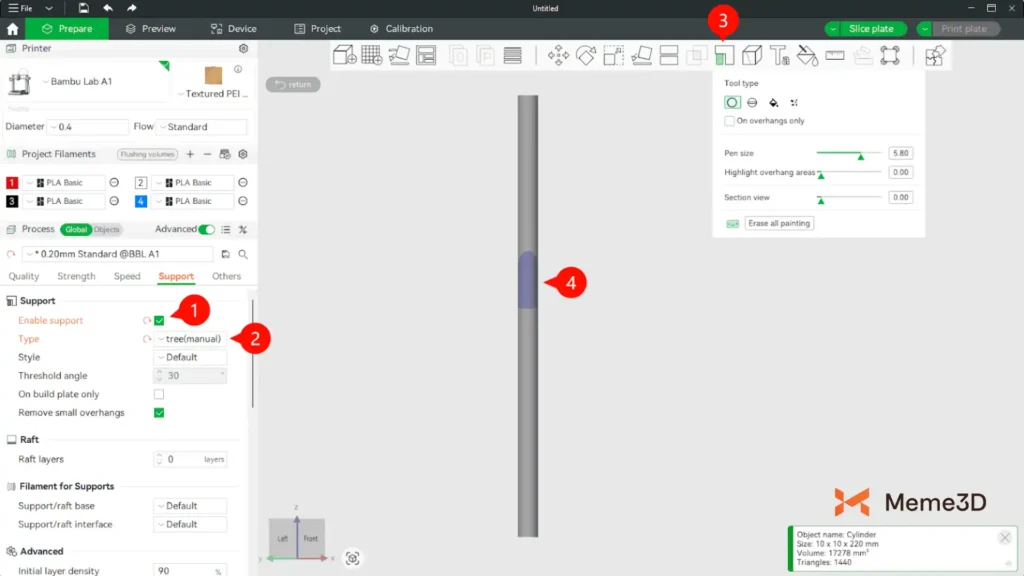Open the Support/raft base filament dropdown
The height and width of the screenshot is (576, 1024).
point(190,506)
